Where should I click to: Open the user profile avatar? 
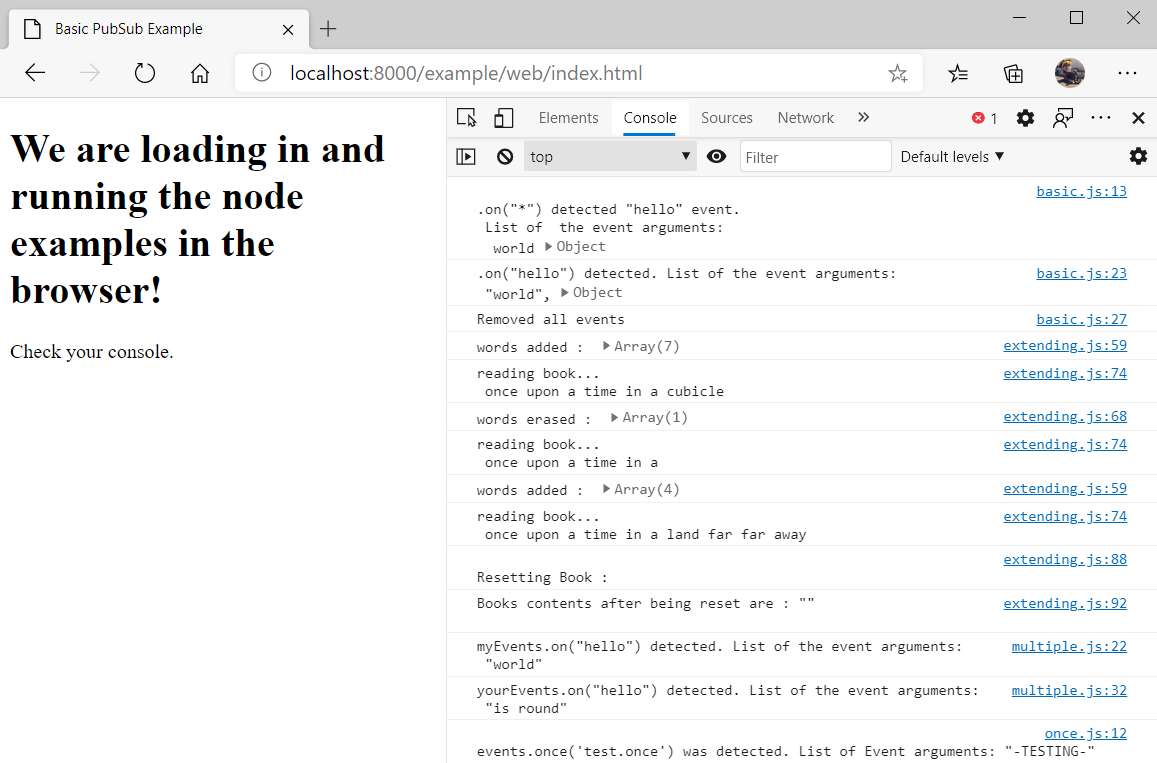[x=1069, y=73]
